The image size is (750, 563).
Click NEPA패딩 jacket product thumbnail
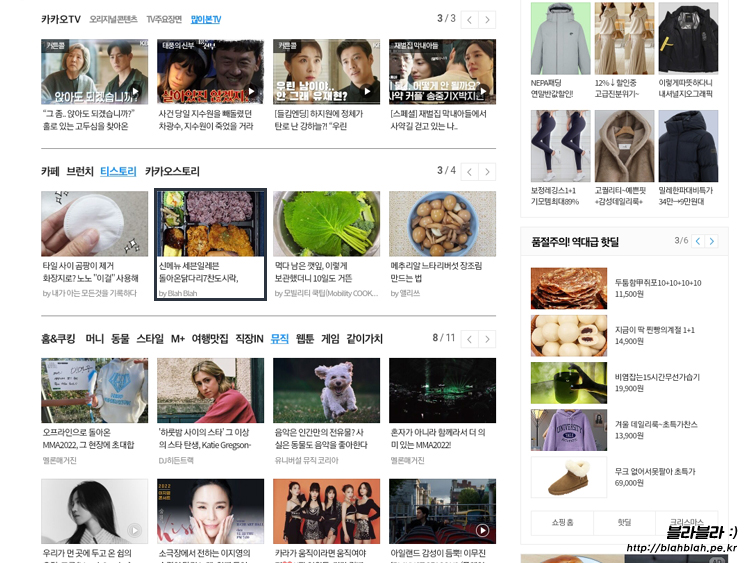point(561,38)
